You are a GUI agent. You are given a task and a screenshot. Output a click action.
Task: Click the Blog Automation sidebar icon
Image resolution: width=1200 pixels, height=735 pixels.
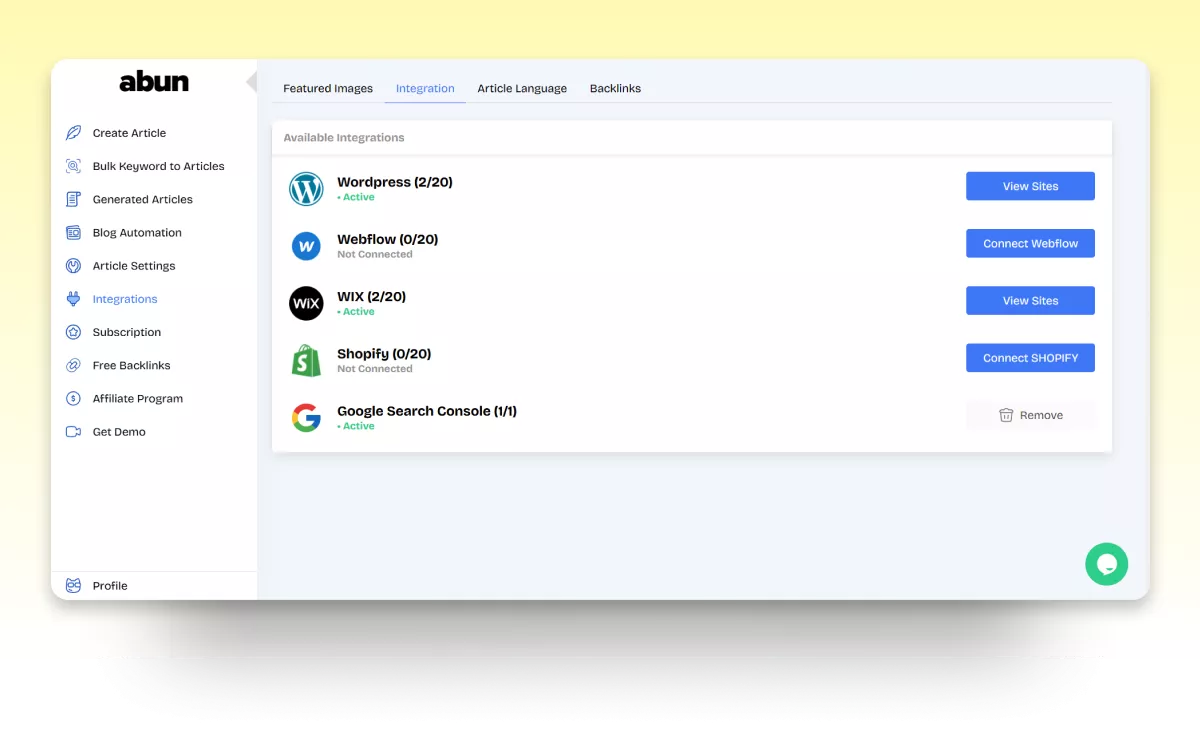(x=73, y=233)
